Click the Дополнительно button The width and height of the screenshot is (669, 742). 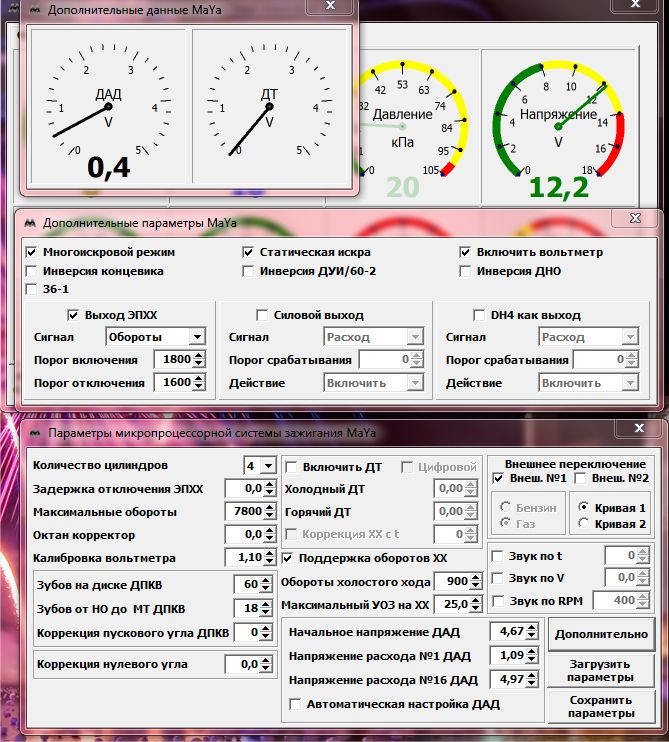pyautogui.click(x=600, y=634)
